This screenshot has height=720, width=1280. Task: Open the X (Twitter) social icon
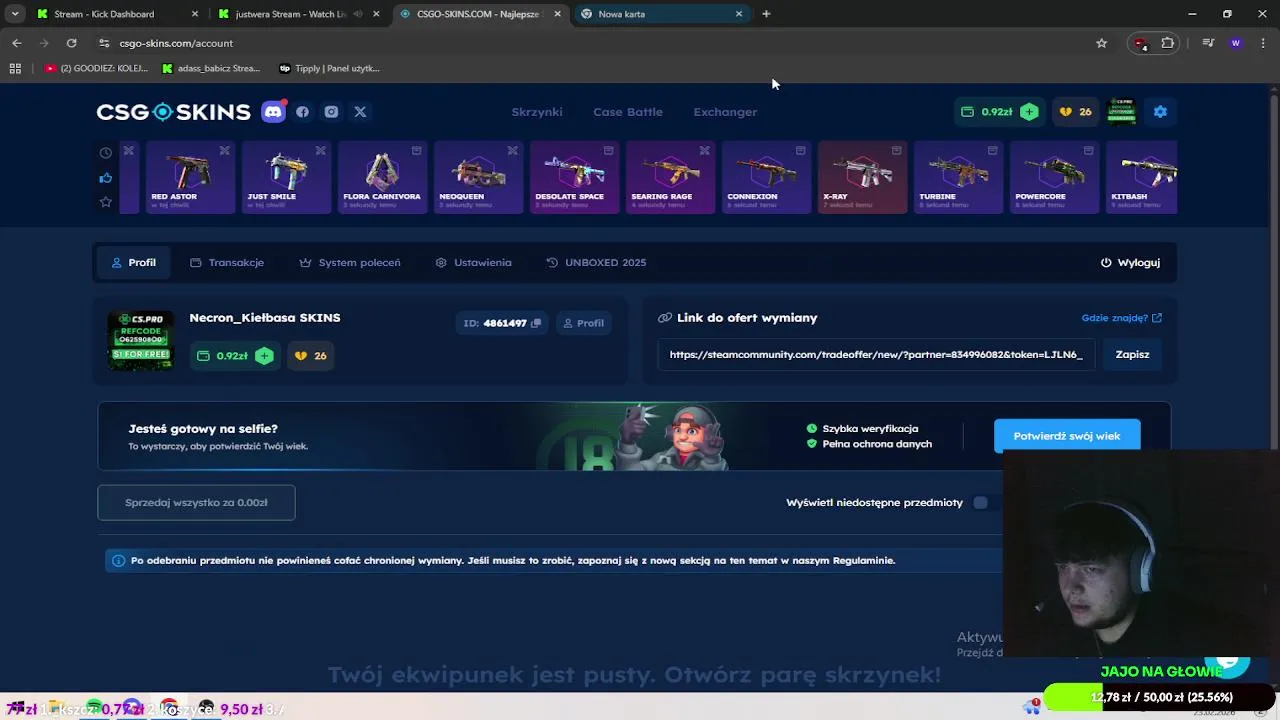click(x=360, y=112)
